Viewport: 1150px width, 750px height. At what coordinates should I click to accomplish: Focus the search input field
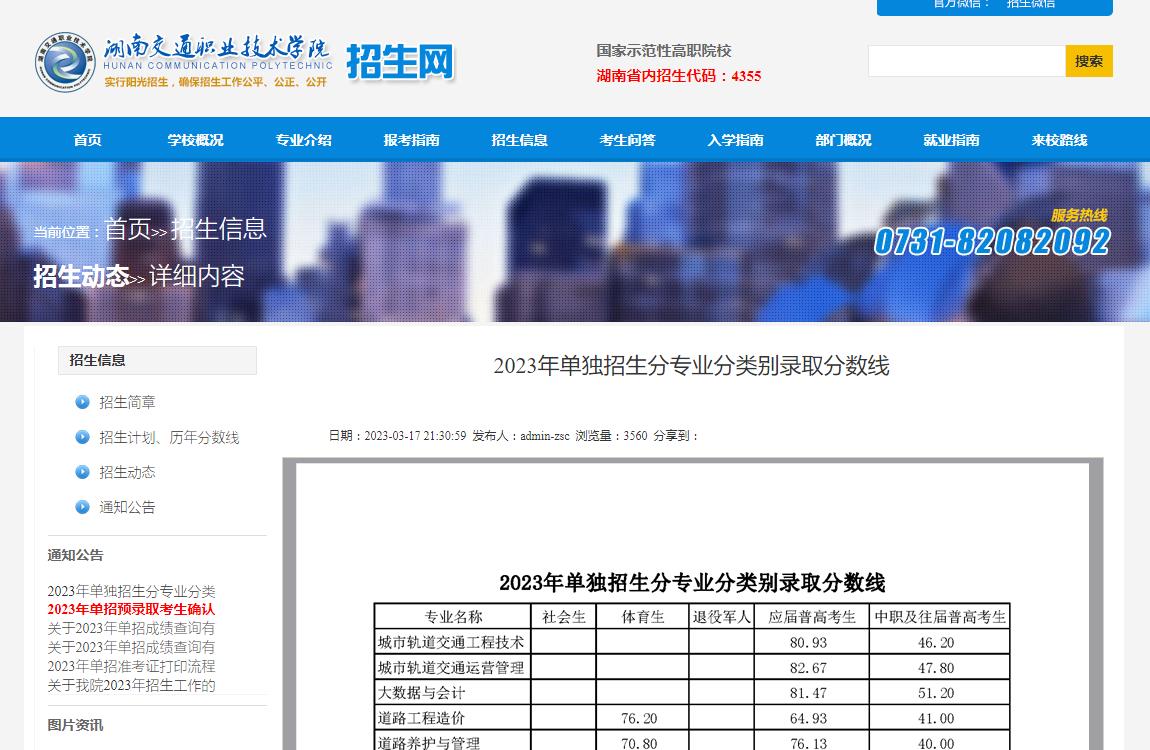967,61
